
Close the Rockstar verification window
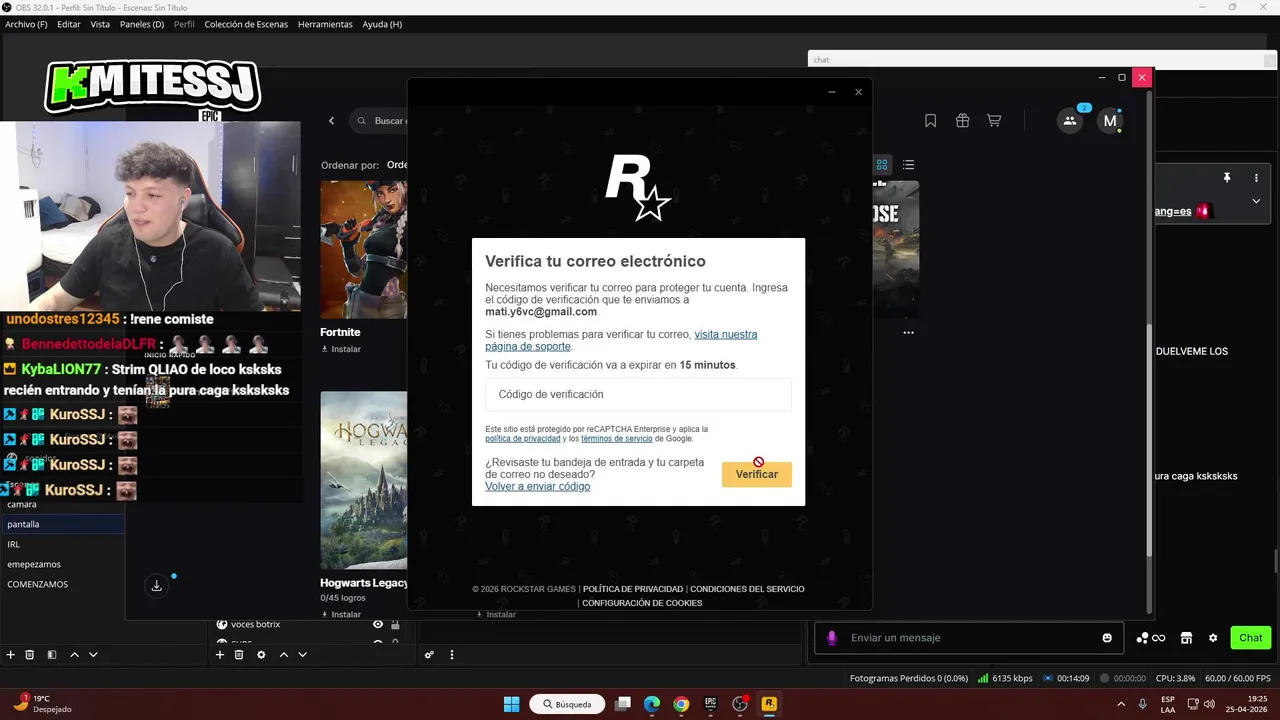pyautogui.click(x=858, y=92)
